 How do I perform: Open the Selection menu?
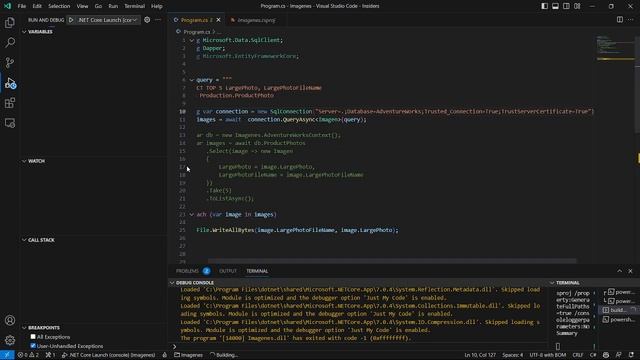(59, 6)
